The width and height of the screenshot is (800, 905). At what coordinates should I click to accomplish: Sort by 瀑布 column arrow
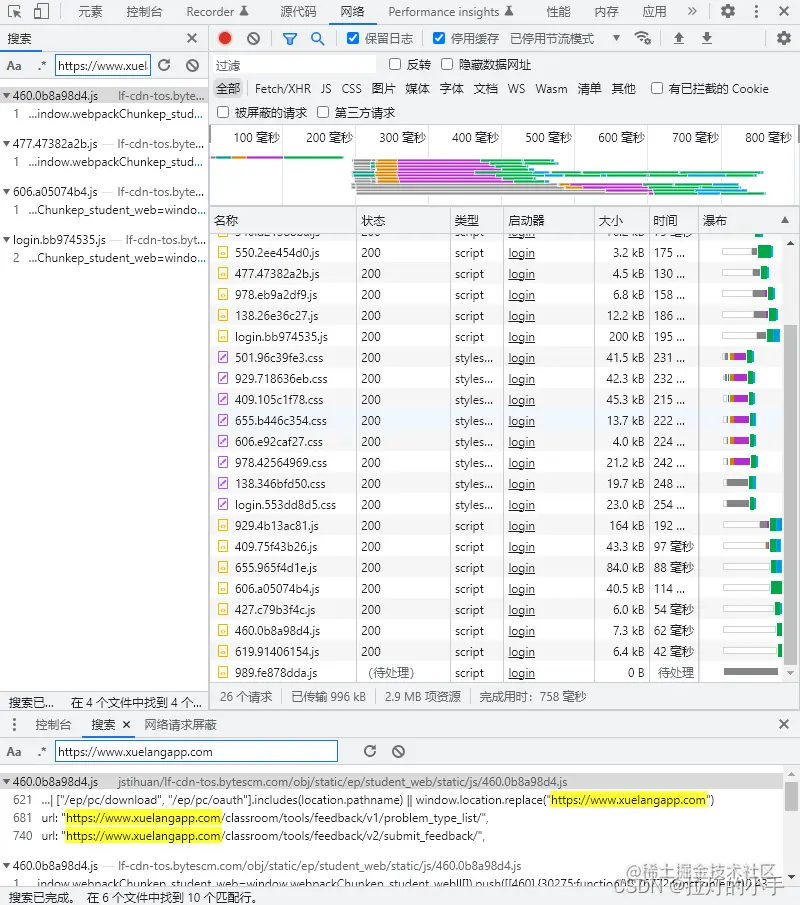(785, 220)
